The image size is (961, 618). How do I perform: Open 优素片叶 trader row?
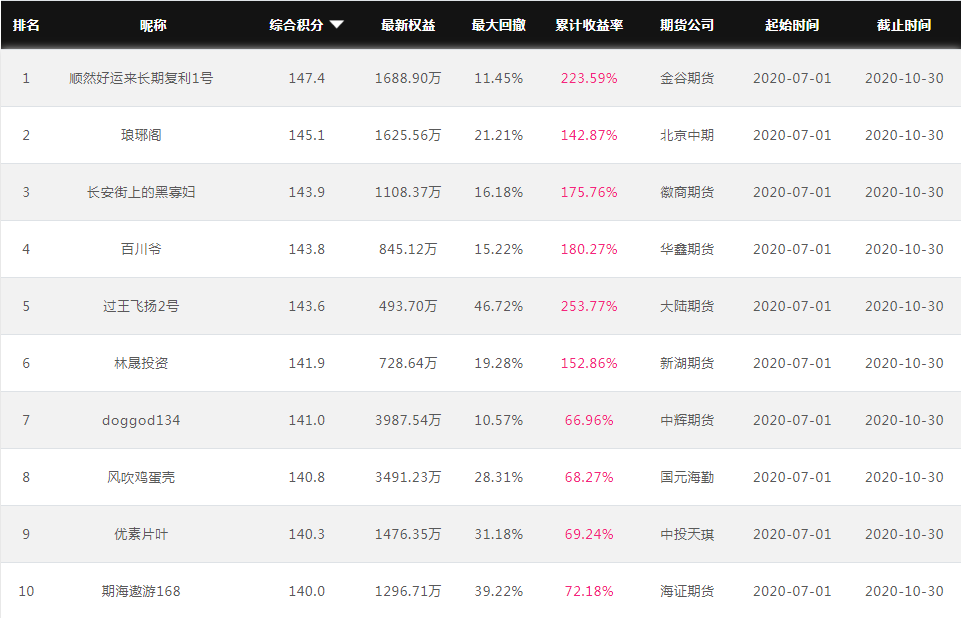[141, 534]
